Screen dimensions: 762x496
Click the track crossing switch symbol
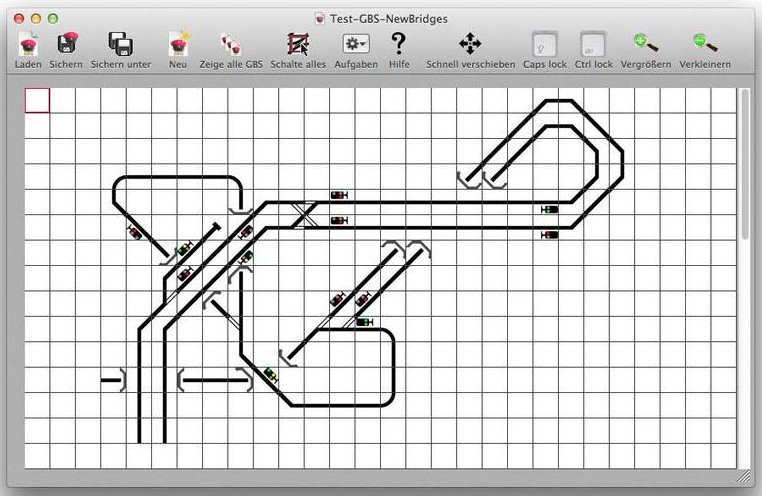point(304,215)
